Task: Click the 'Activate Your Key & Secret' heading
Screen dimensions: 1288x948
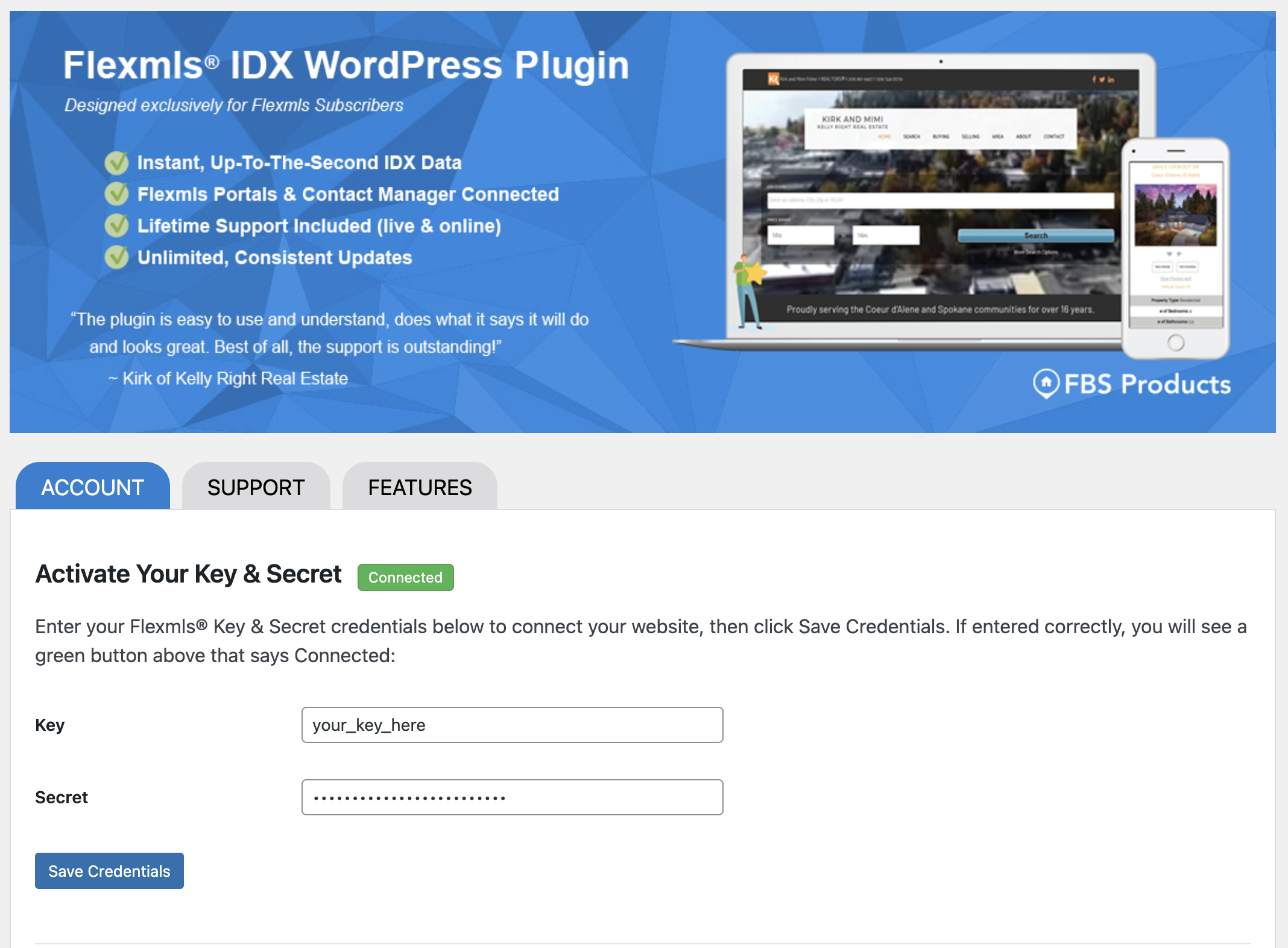Action: point(189,574)
